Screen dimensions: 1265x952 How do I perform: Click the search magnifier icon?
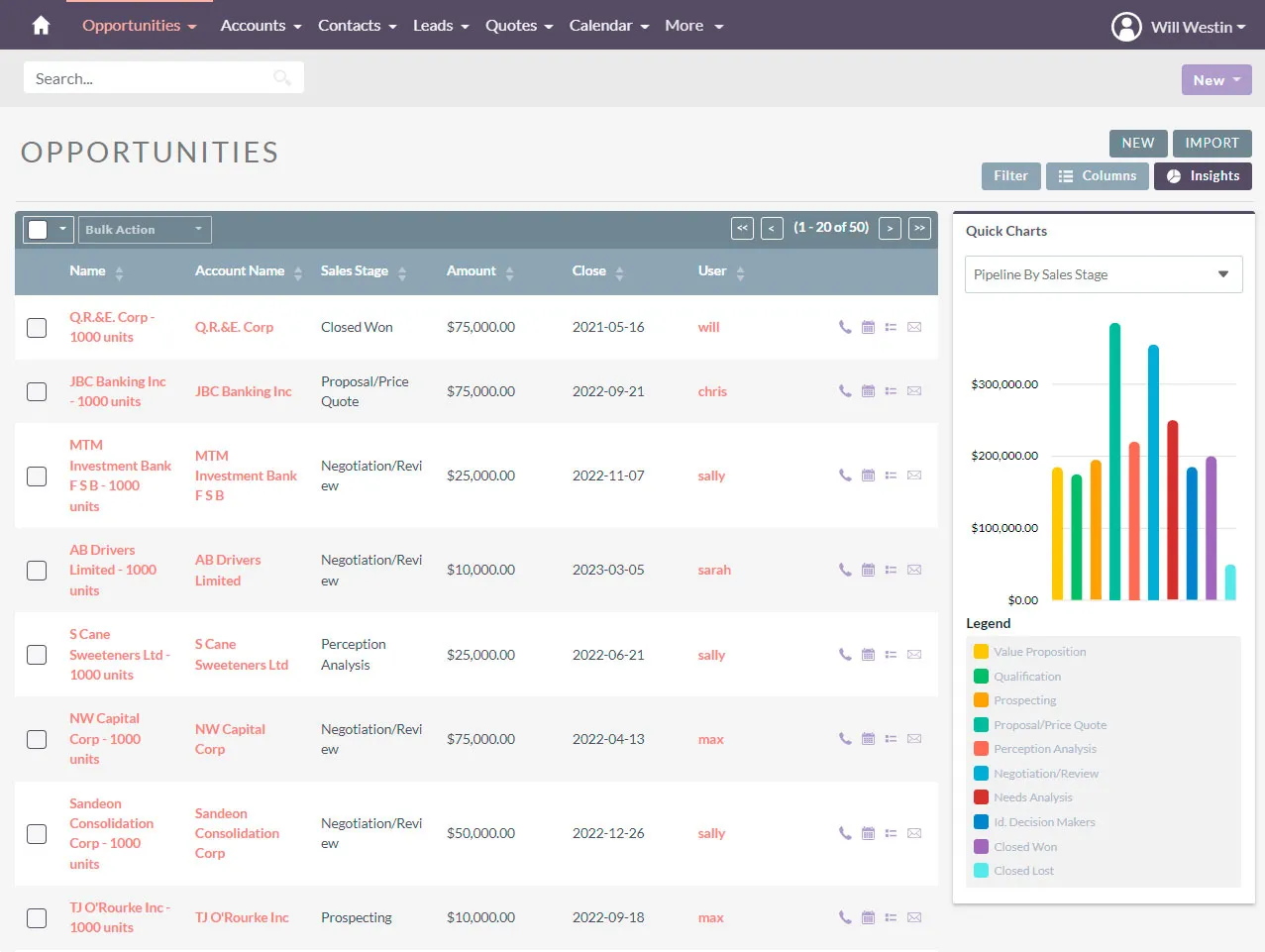pos(282,78)
